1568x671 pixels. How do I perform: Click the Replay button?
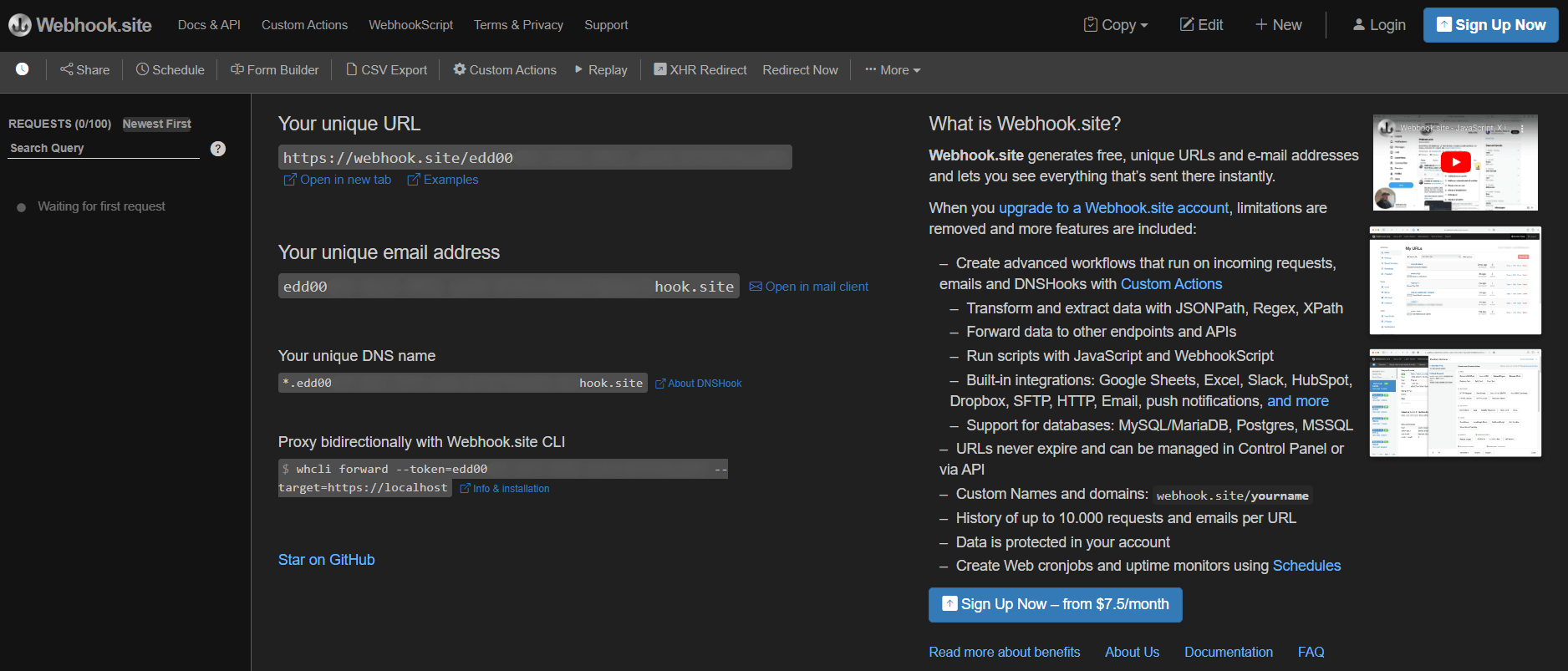(601, 70)
